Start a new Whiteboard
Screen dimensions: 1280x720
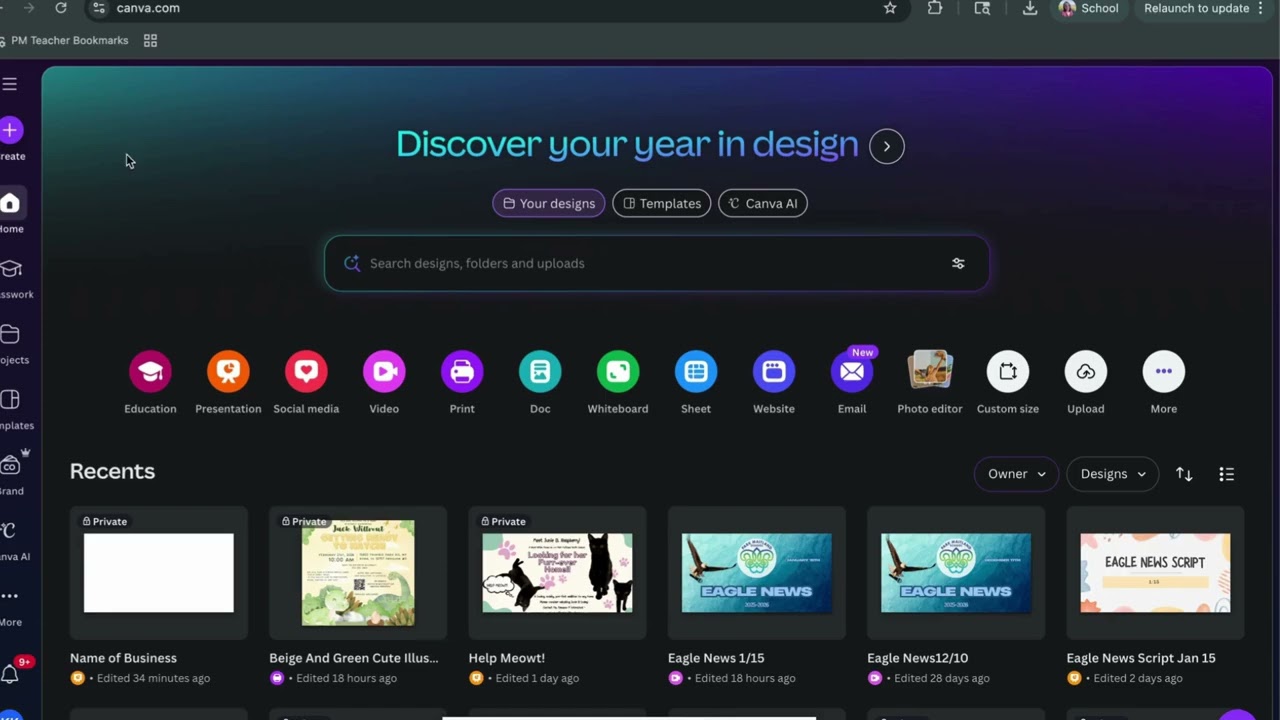pos(618,372)
